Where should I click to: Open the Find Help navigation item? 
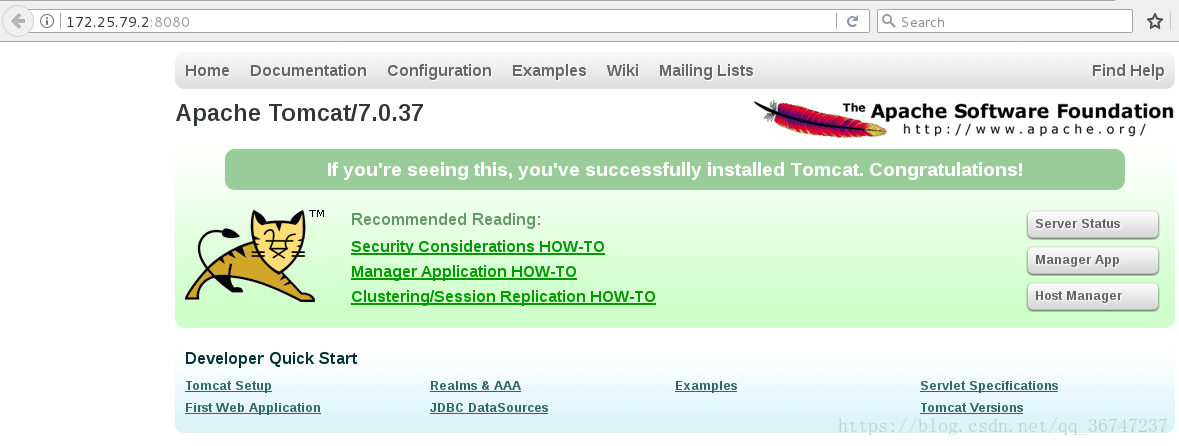pyautogui.click(x=1128, y=71)
